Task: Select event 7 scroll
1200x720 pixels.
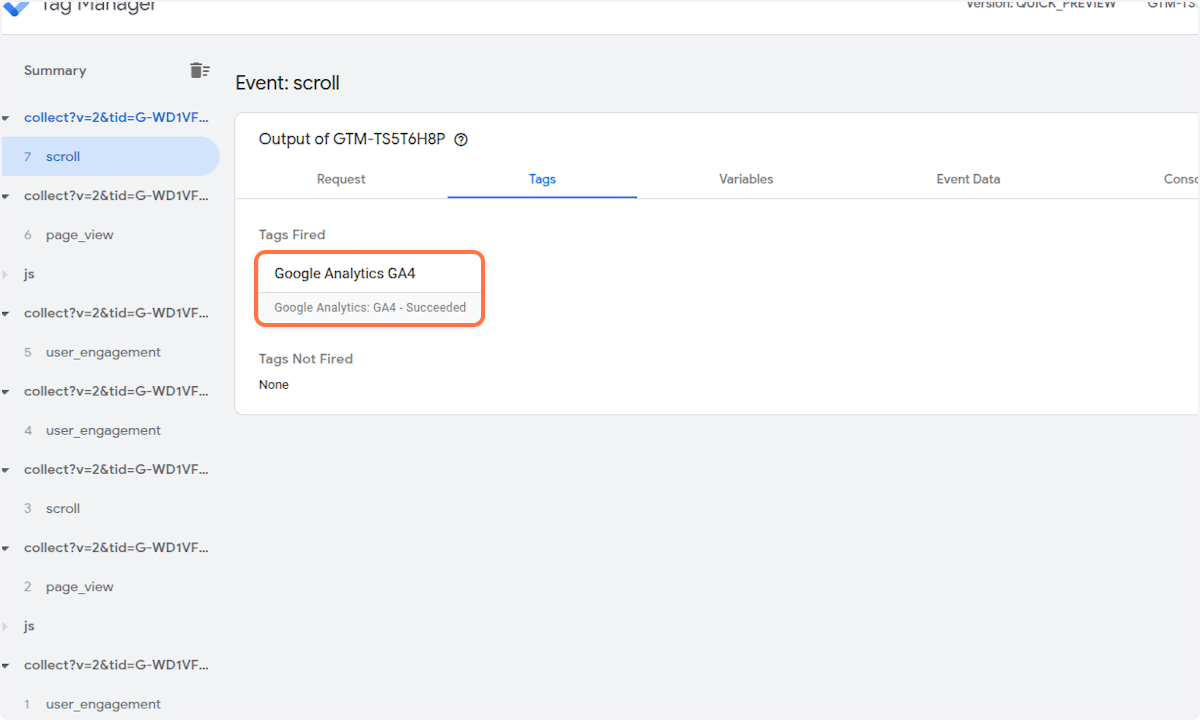Action: (109, 156)
